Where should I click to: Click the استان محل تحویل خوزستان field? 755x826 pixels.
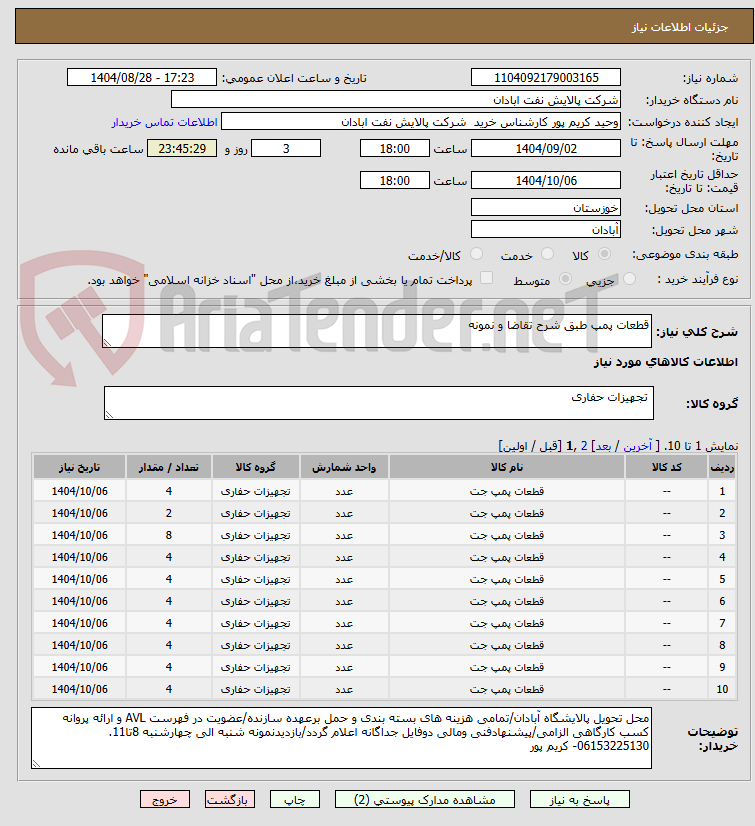546,208
